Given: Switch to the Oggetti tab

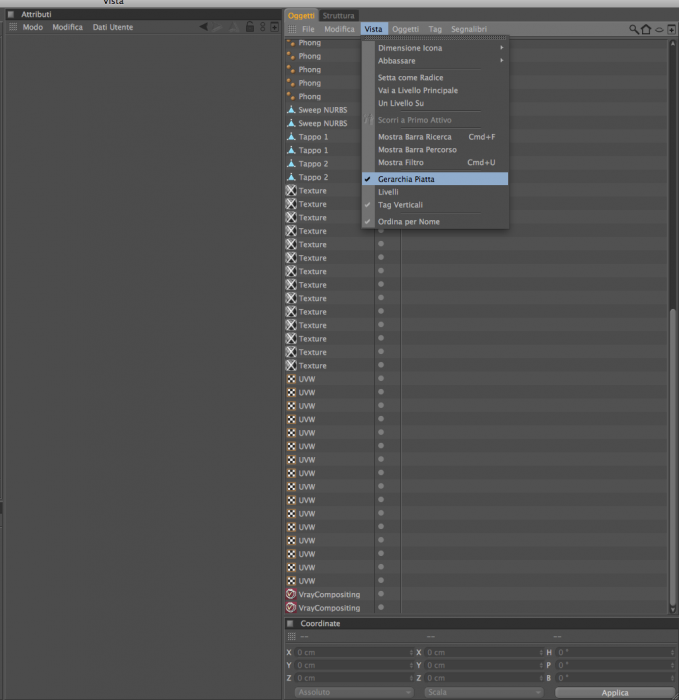Looking at the screenshot, I should coord(301,16).
